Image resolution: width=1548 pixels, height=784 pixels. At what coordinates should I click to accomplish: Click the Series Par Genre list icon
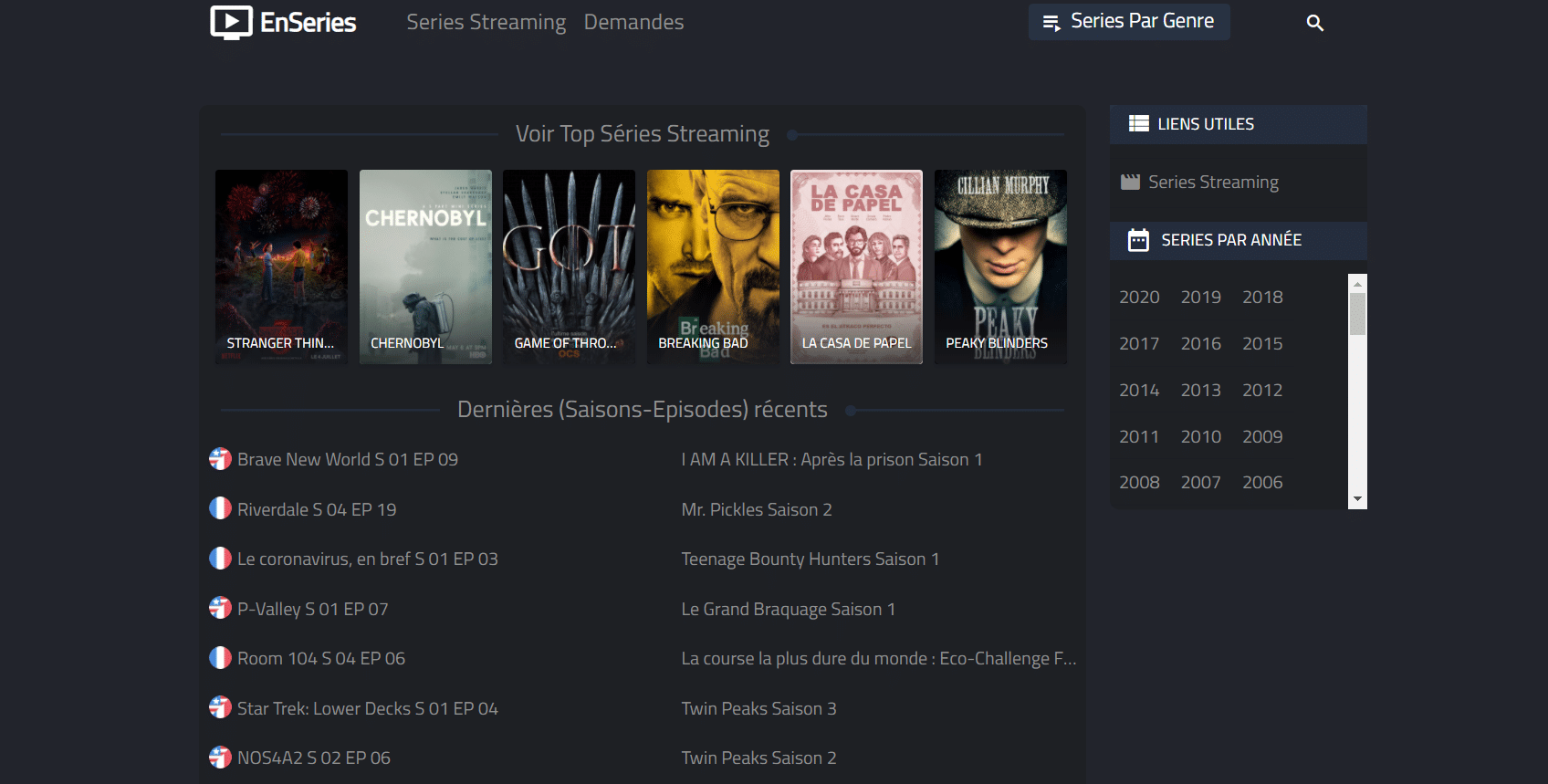pyautogui.click(x=1051, y=23)
